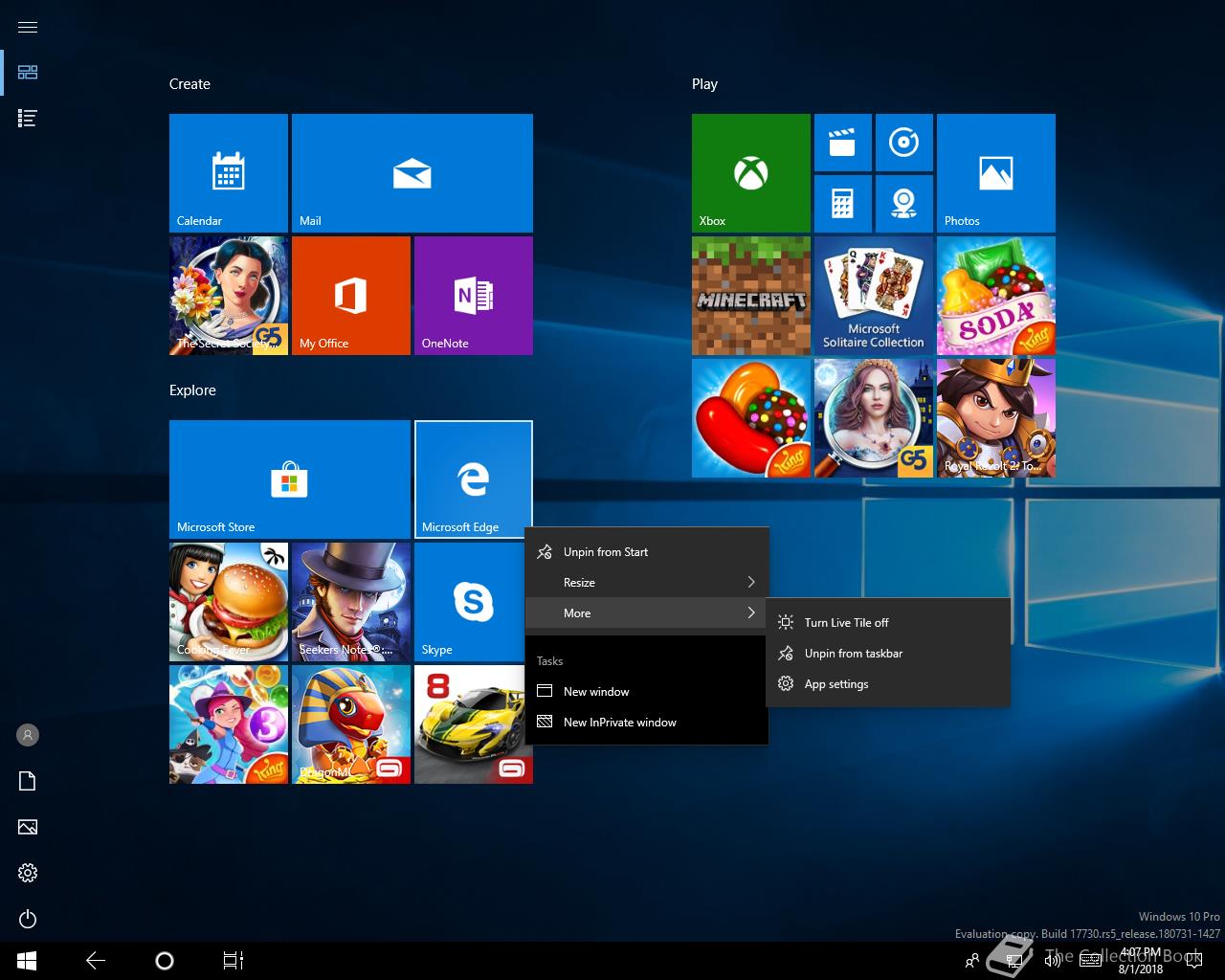Launch the Groove Music disc tile
The image size is (1225, 980).
[904, 143]
